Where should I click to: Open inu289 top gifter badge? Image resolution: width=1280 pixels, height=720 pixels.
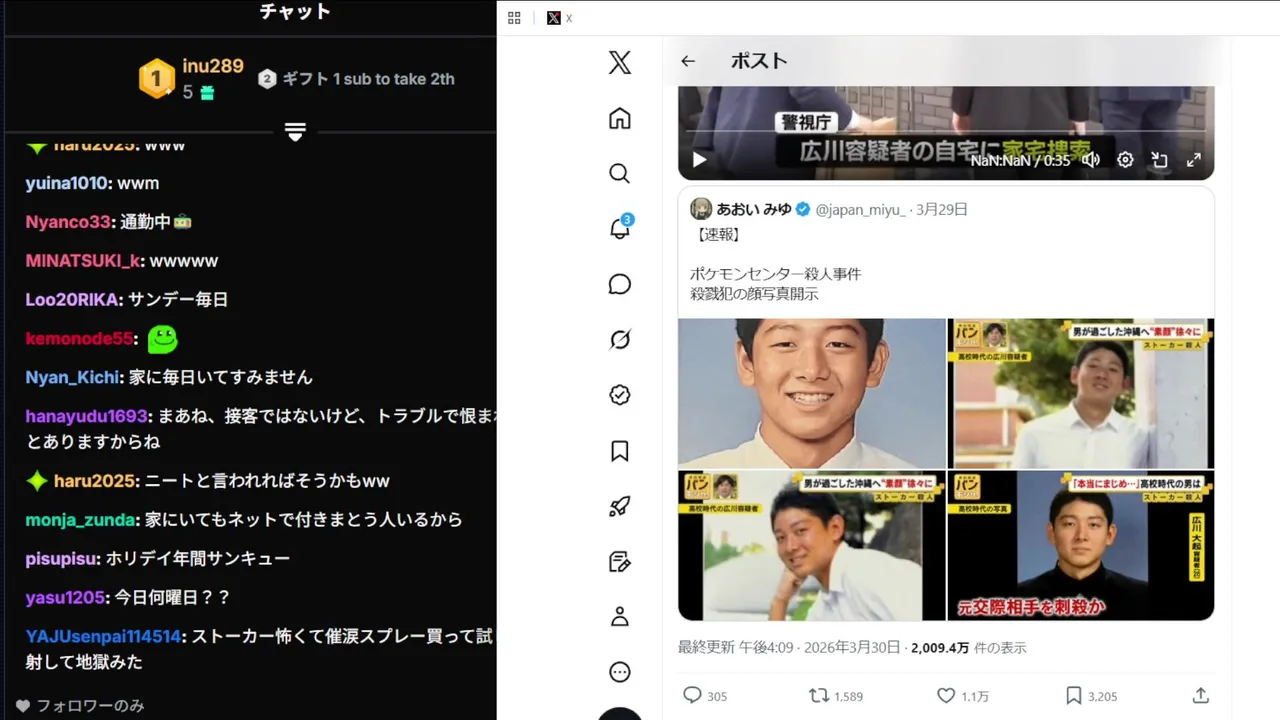coord(156,78)
